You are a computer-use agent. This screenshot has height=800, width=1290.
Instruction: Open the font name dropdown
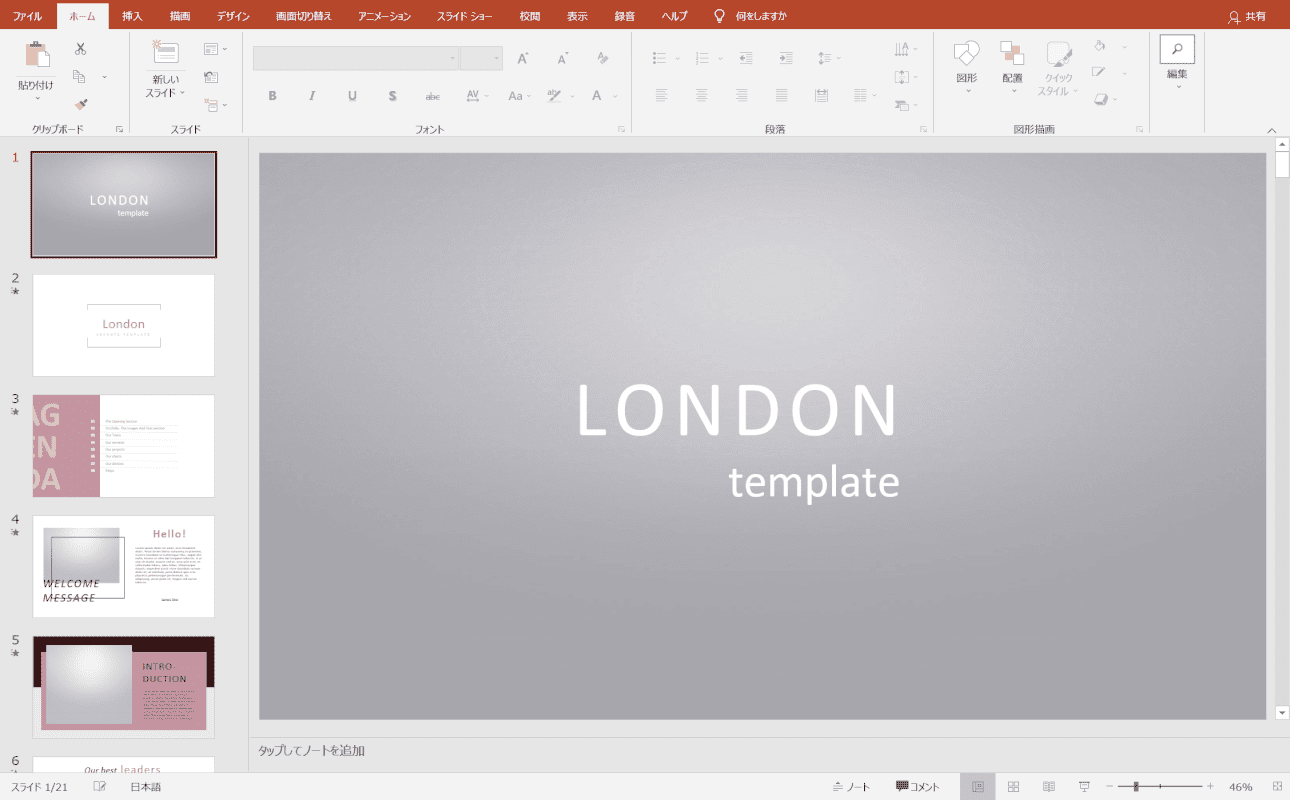(453, 58)
